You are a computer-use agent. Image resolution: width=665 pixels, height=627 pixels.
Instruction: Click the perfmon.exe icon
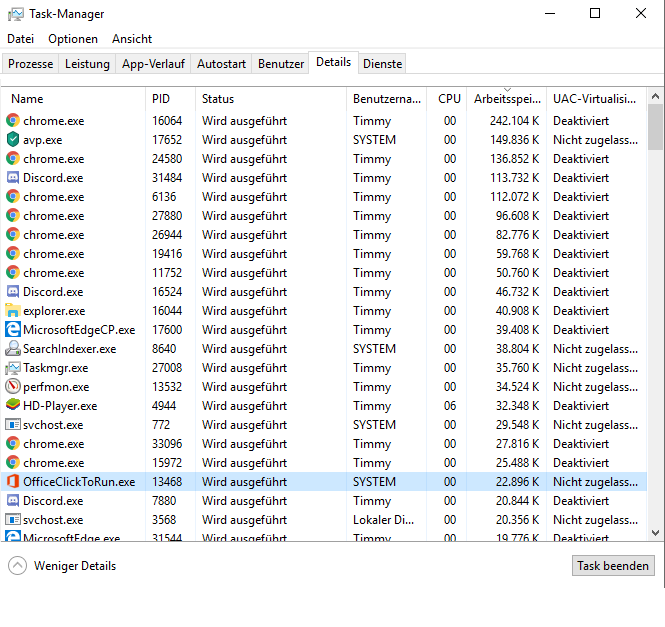pyautogui.click(x=13, y=386)
